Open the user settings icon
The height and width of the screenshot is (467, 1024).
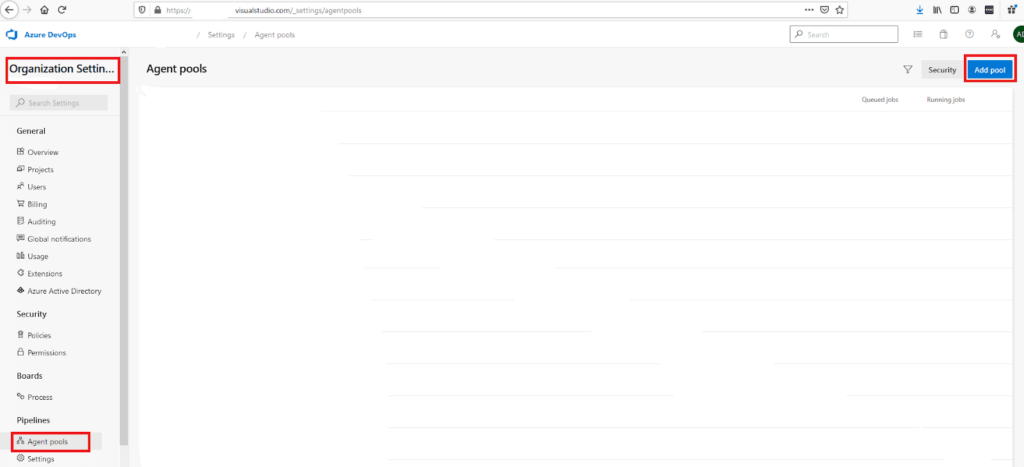tap(995, 35)
